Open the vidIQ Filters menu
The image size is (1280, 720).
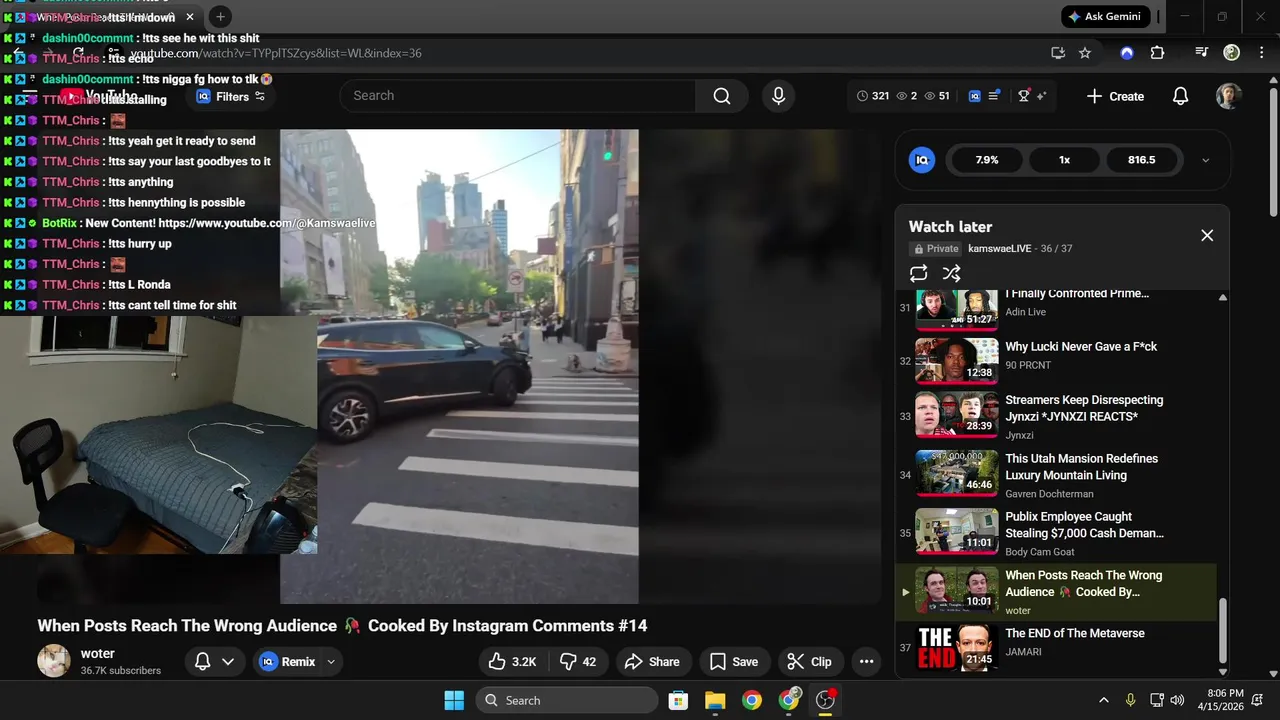tap(231, 96)
